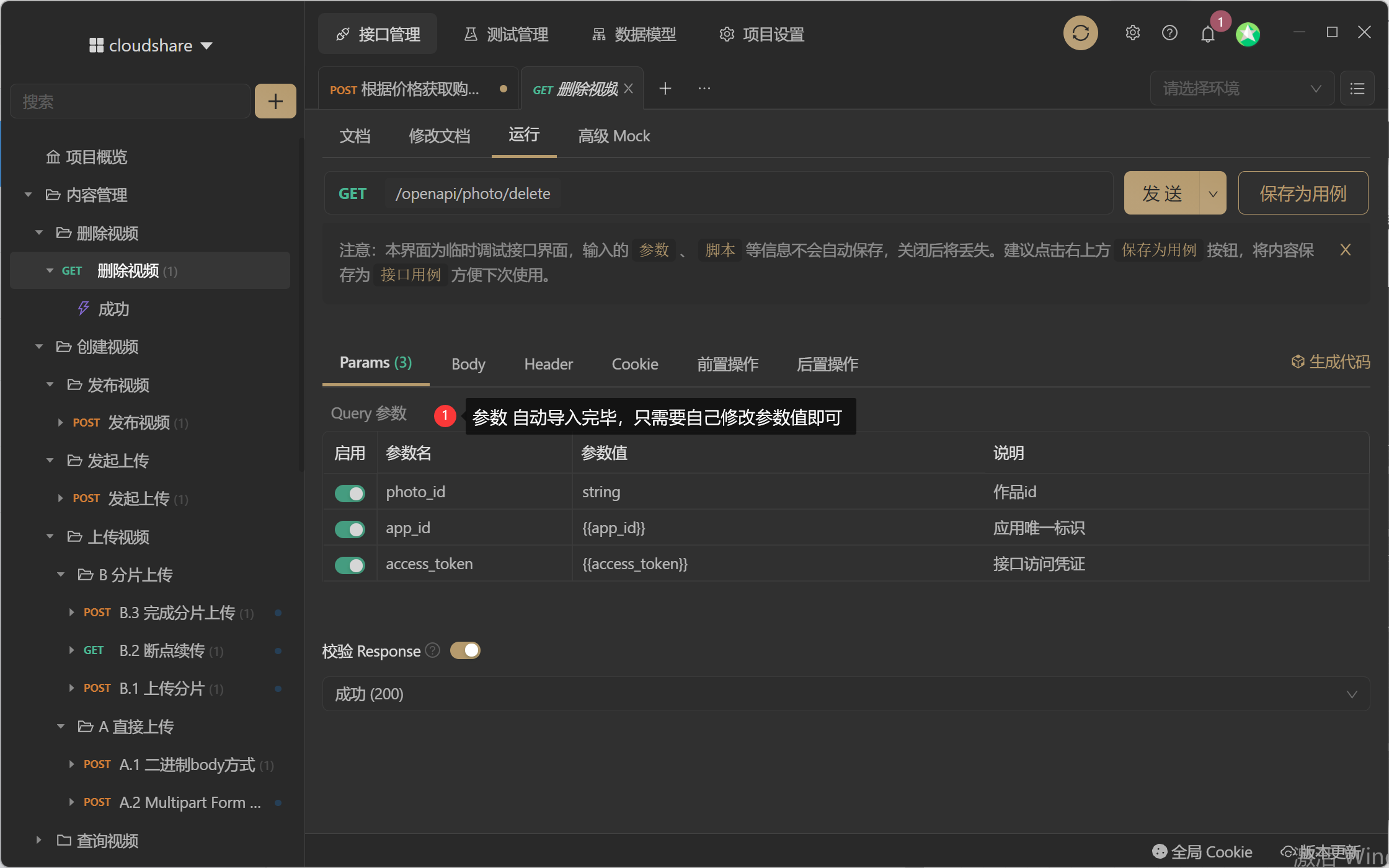Viewport: 1389px width, 868px height.
Task: Open a new tab with plus icon
Action: (665, 89)
